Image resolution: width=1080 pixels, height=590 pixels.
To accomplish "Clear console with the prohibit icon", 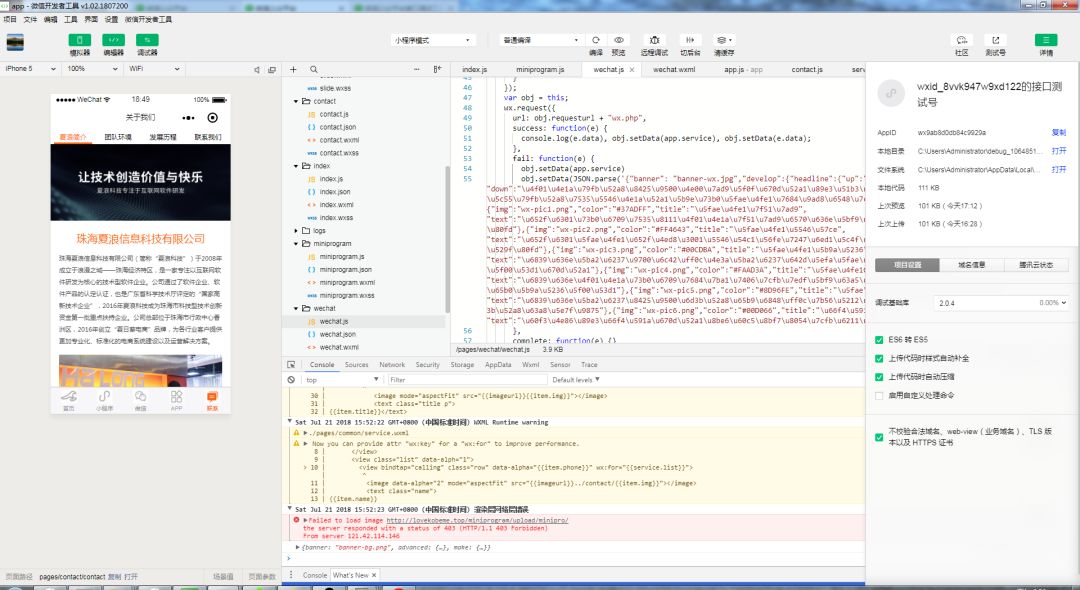I will click(x=291, y=380).
